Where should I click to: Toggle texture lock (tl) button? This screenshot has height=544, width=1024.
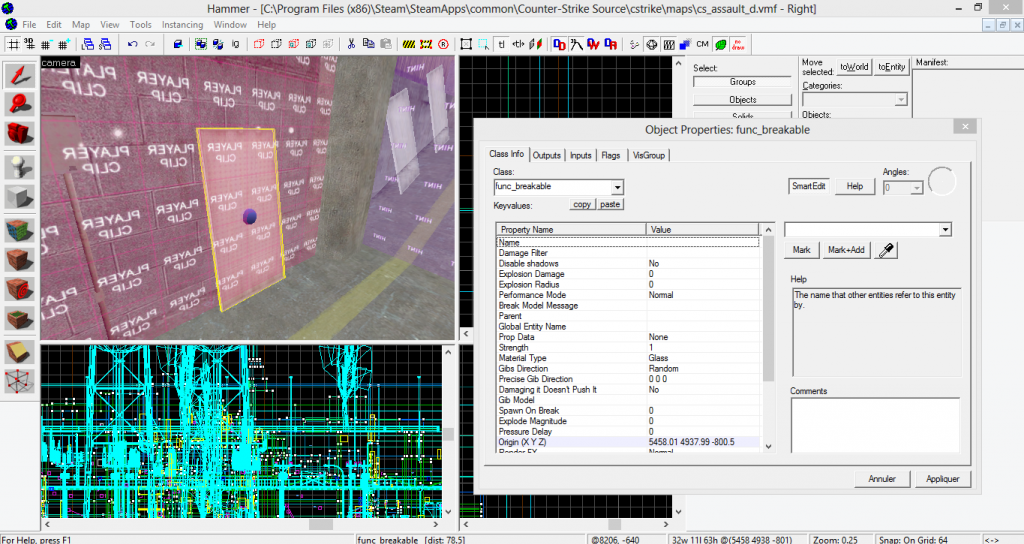[502, 44]
